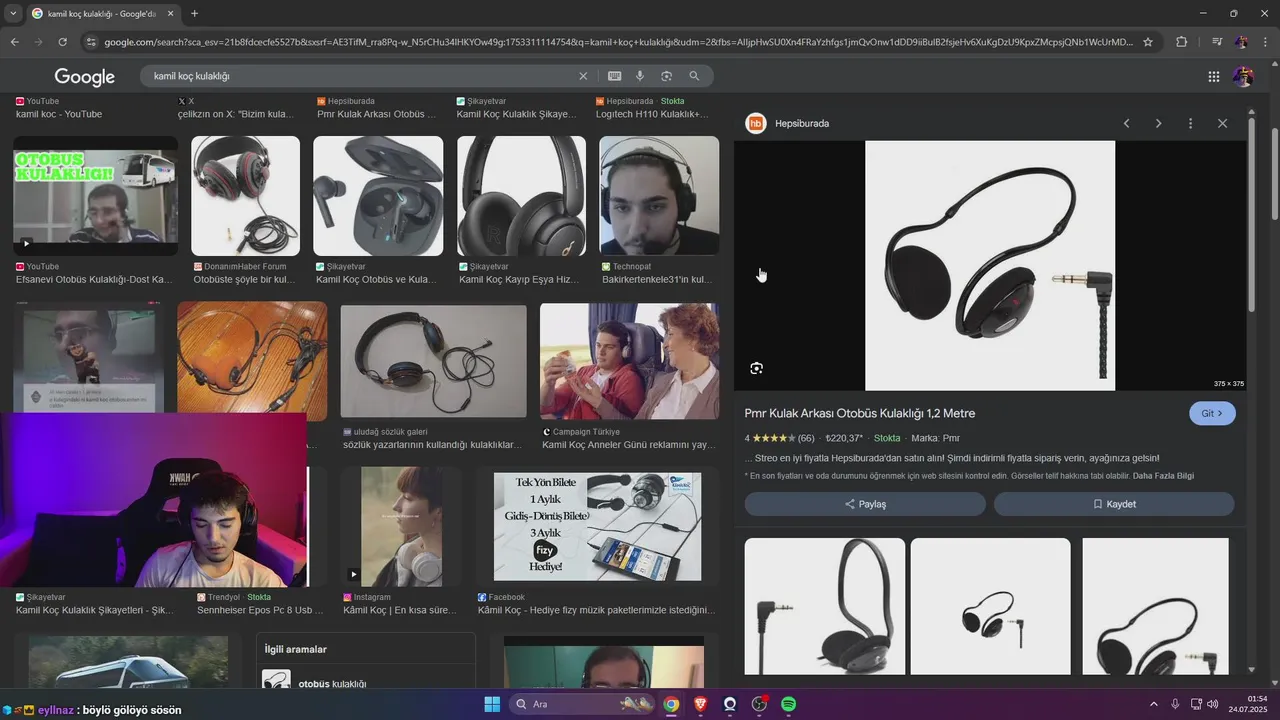The width and height of the screenshot is (1280, 720).
Task: Open a new browser tab
Action: point(194,13)
